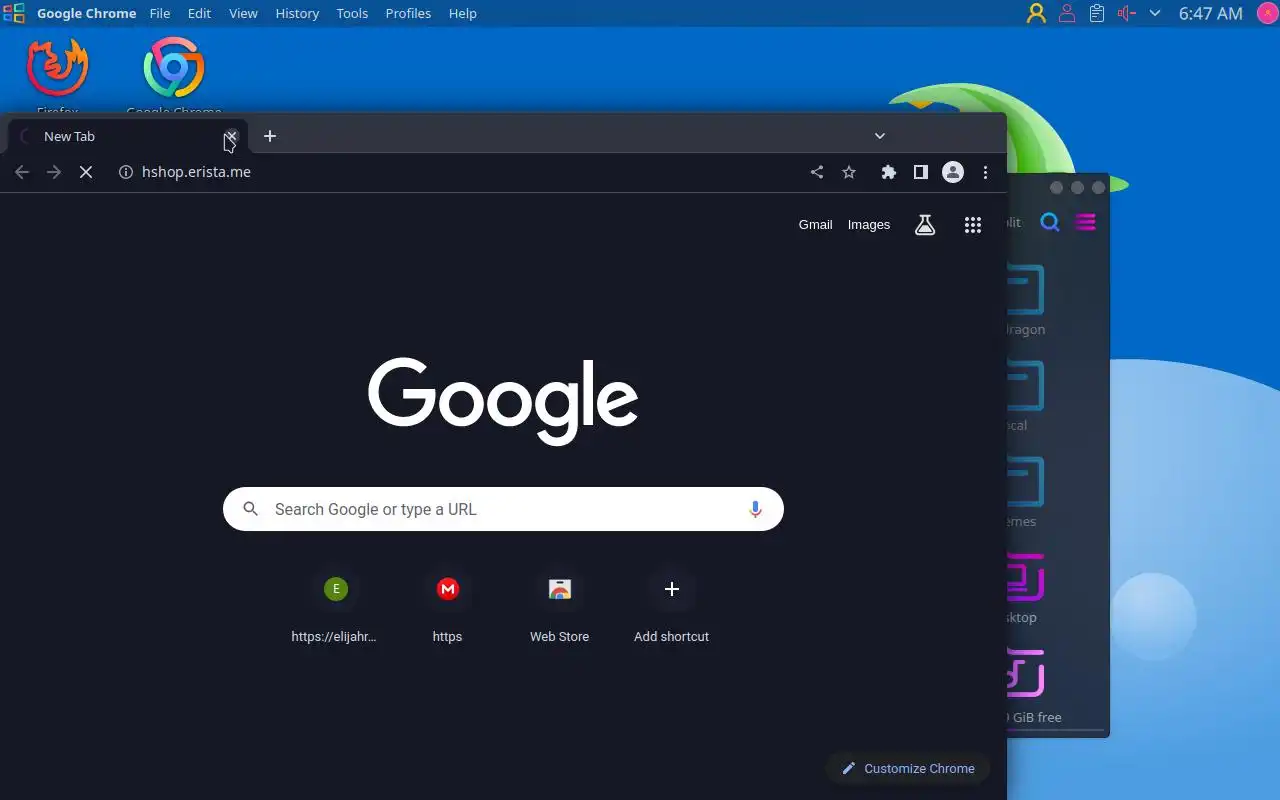Focus the Search Google or type a URL box
Image resolution: width=1280 pixels, height=800 pixels.
[503, 509]
